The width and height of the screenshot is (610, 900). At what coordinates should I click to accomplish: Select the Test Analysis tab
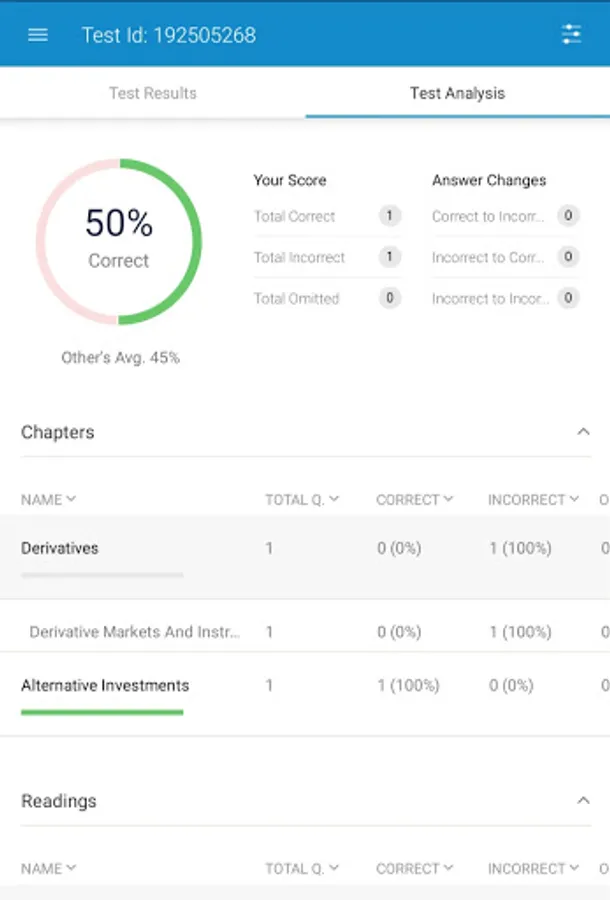tap(457, 93)
